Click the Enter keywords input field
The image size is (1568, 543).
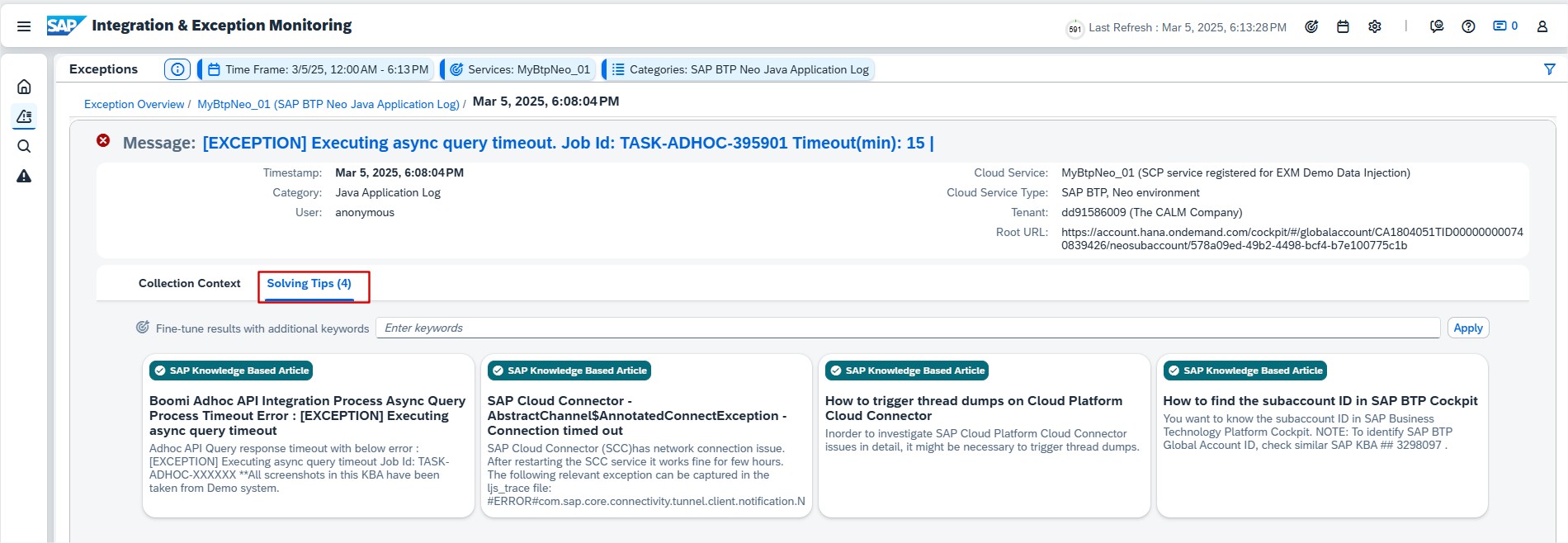pyautogui.click(x=908, y=328)
